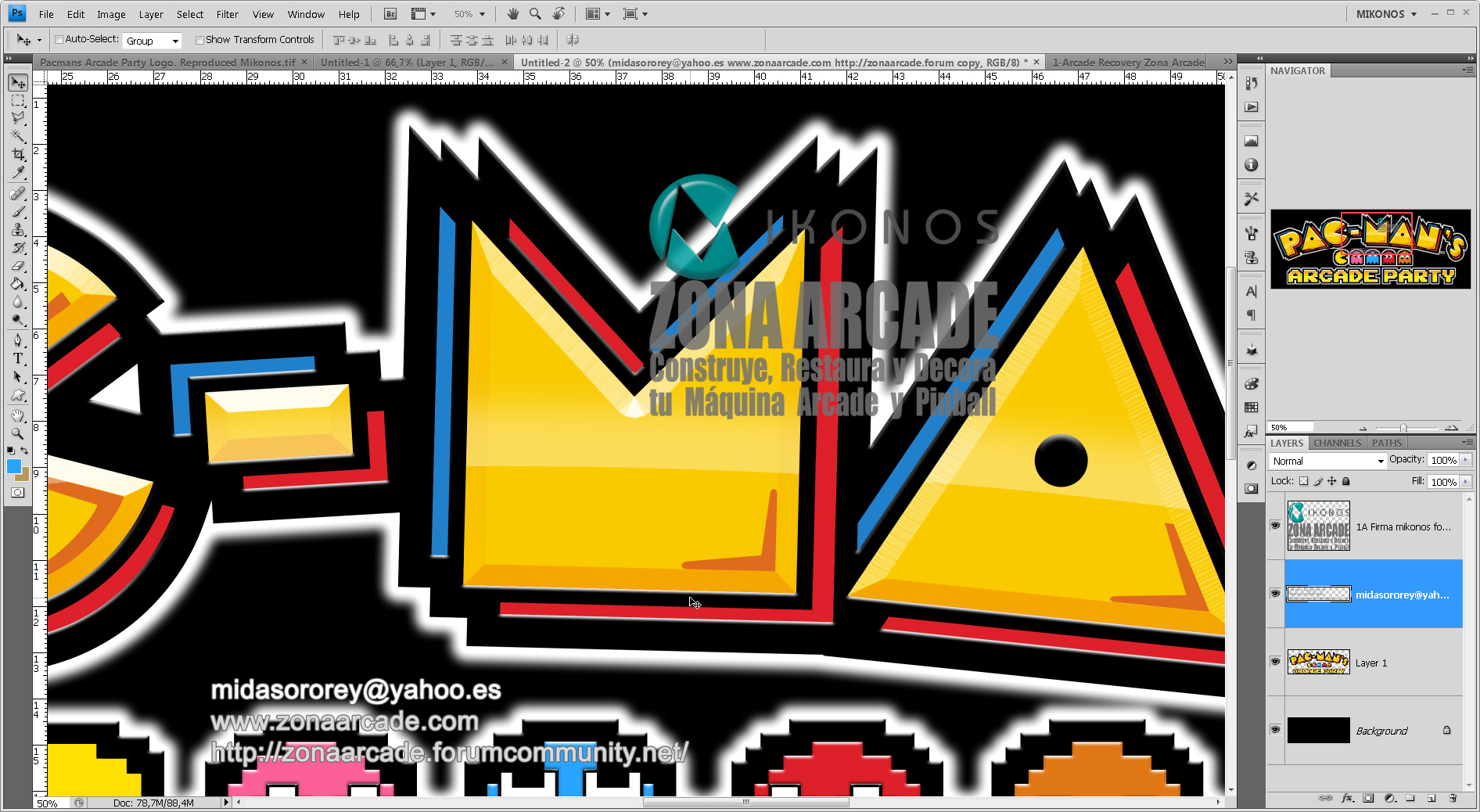
Task: Select the Horizontal Type tool
Action: click(x=17, y=358)
